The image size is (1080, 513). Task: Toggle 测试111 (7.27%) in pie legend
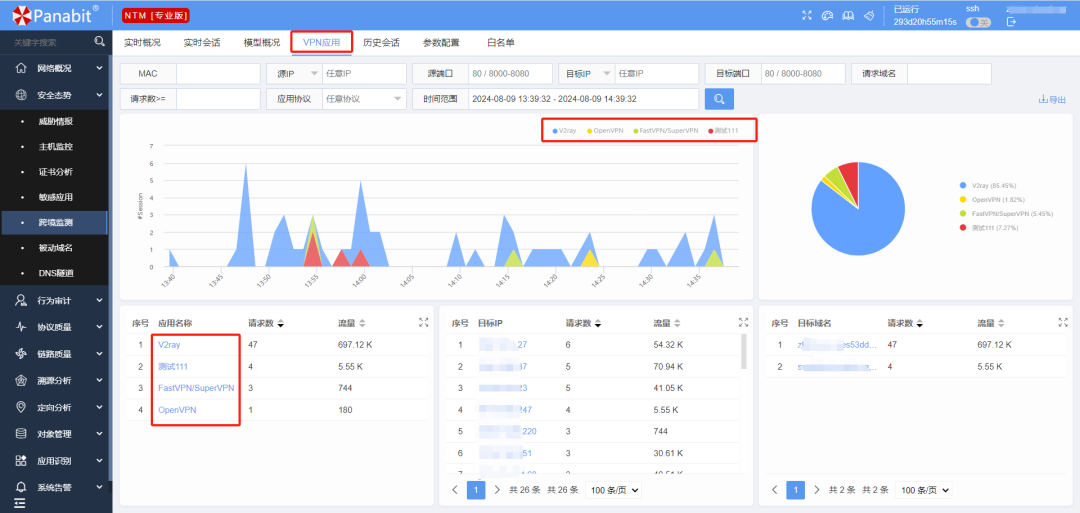(988, 227)
